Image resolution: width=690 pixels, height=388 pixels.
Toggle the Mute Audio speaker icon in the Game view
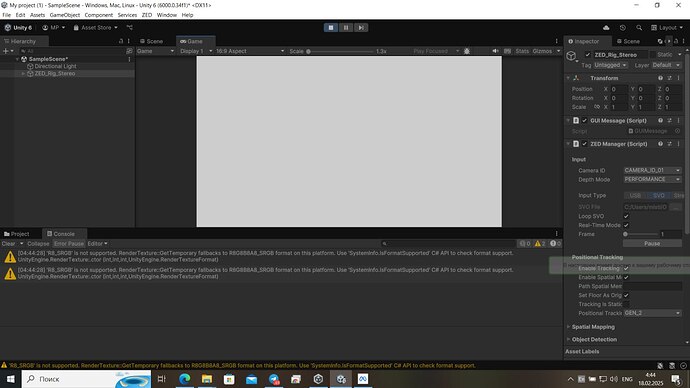coord(495,51)
